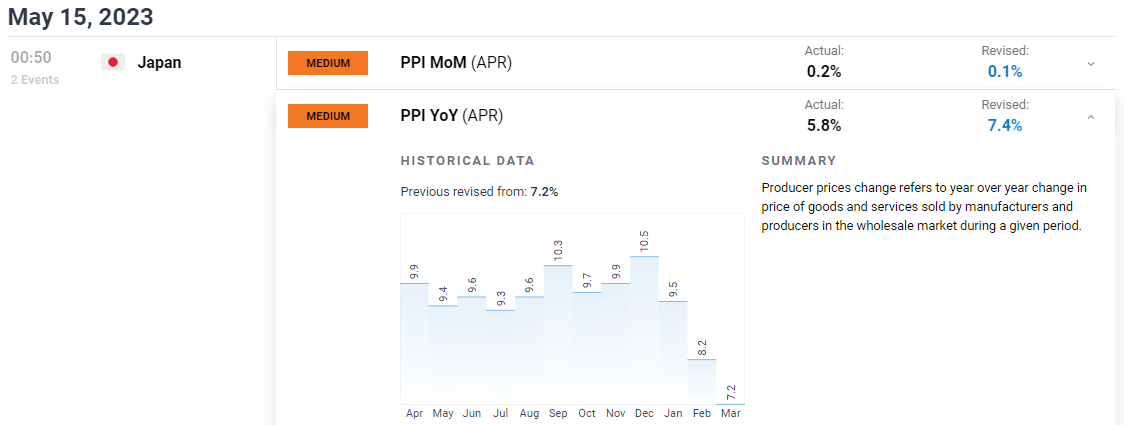The width and height of the screenshot is (1124, 425).
Task: Click the Japan country label
Action: tap(159, 62)
